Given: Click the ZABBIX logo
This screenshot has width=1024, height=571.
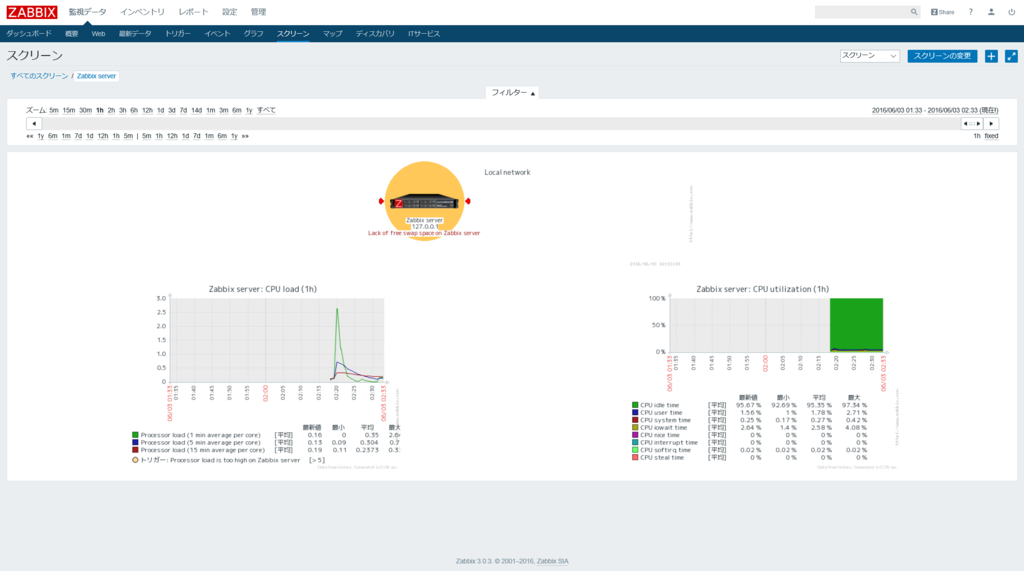Looking at the screenshot, I should tap(31, 12).
